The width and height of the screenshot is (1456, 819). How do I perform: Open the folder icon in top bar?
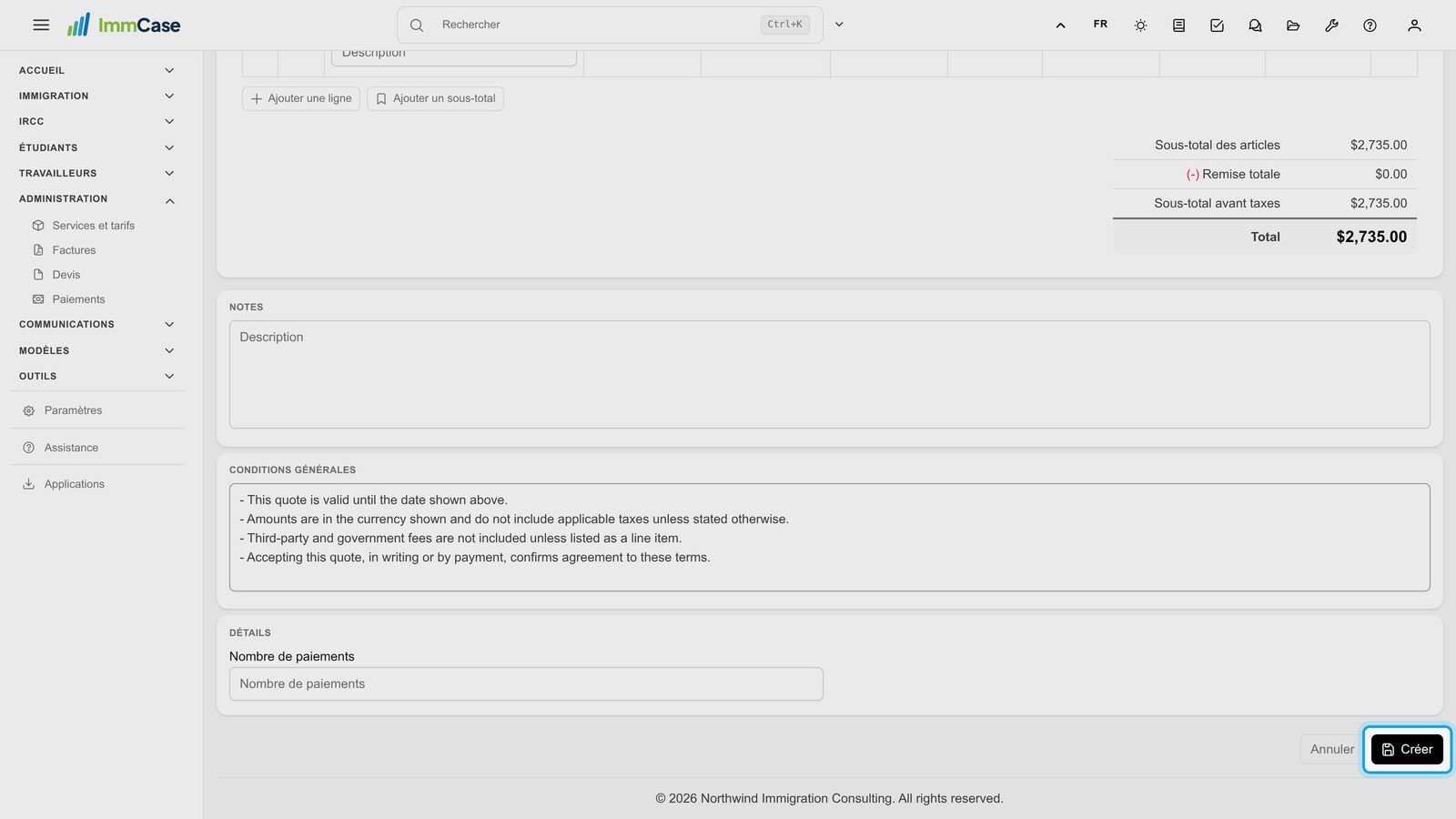(1293, 25)
